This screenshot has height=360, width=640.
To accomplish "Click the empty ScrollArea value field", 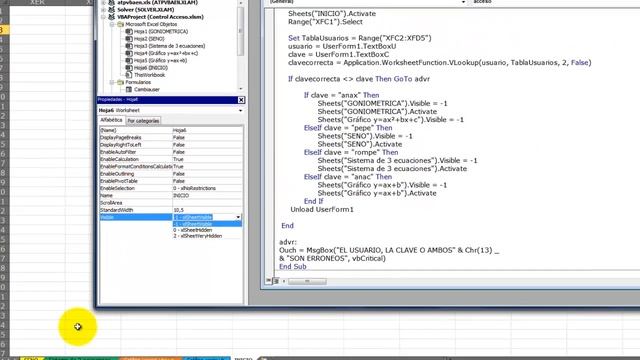I will [x=207, y=203].
